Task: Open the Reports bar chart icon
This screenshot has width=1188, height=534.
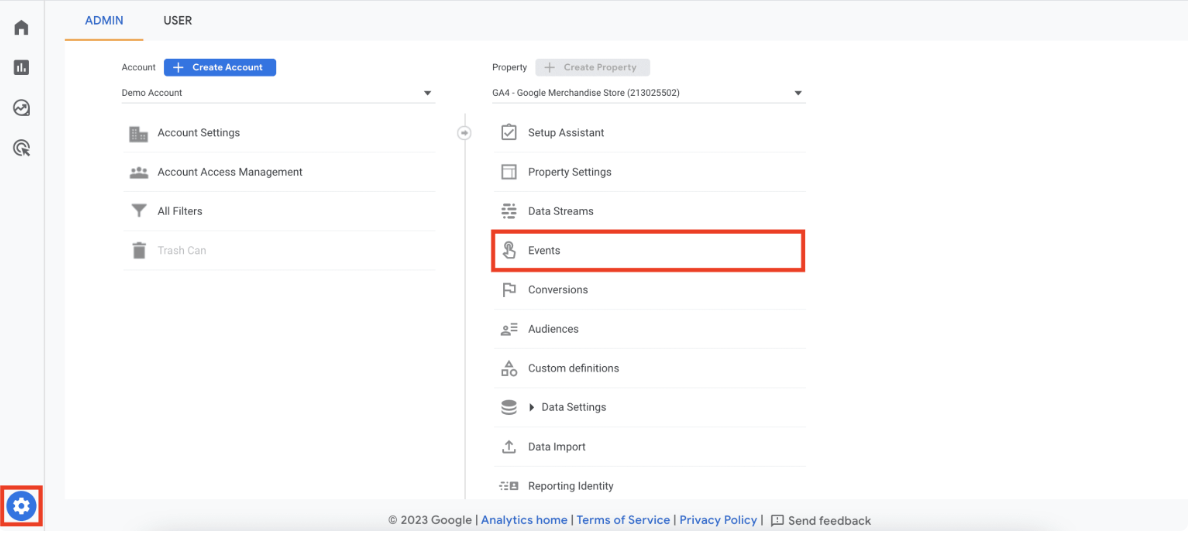Action: pos(21,67)
